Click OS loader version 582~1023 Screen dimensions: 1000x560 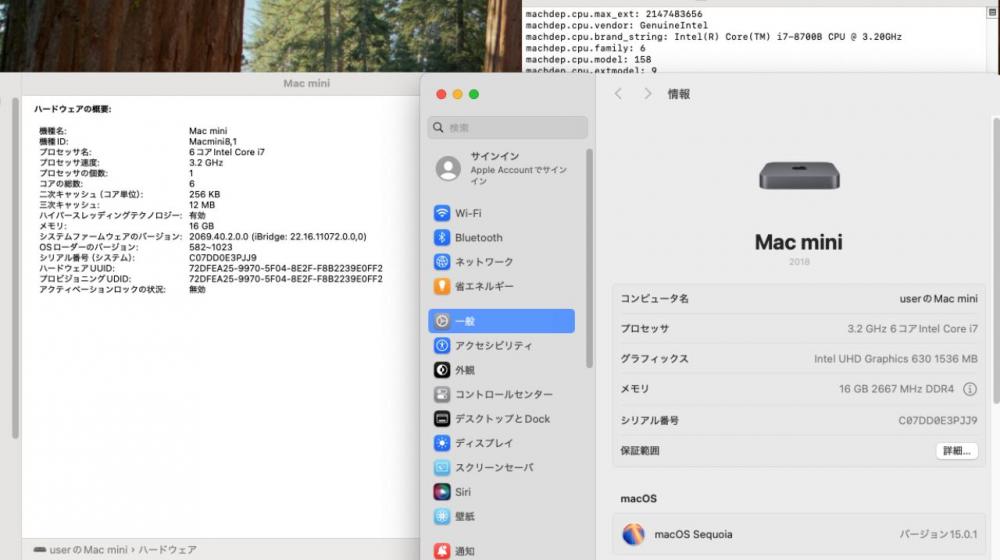pos(210,247)
